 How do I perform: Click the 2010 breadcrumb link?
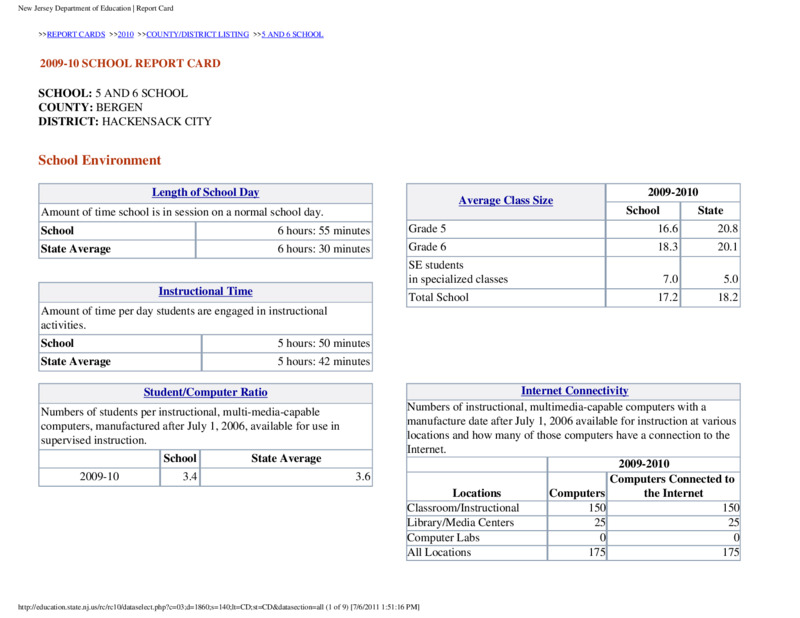(126, 34)
